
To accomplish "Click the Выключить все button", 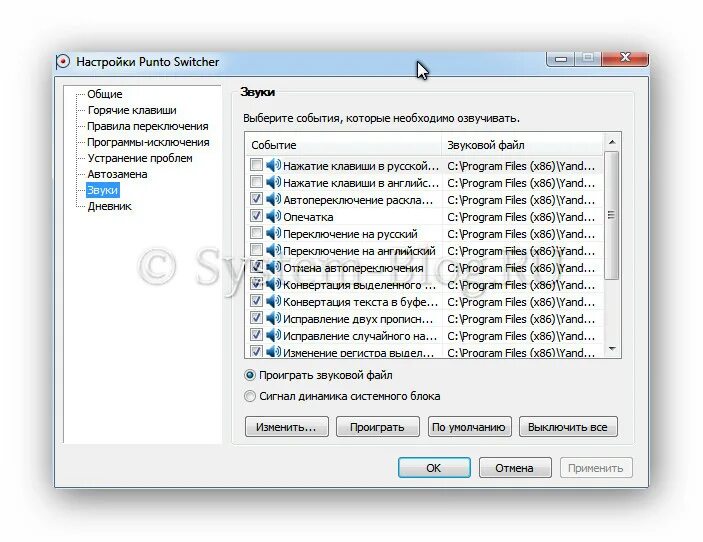I will click(568, 427).
